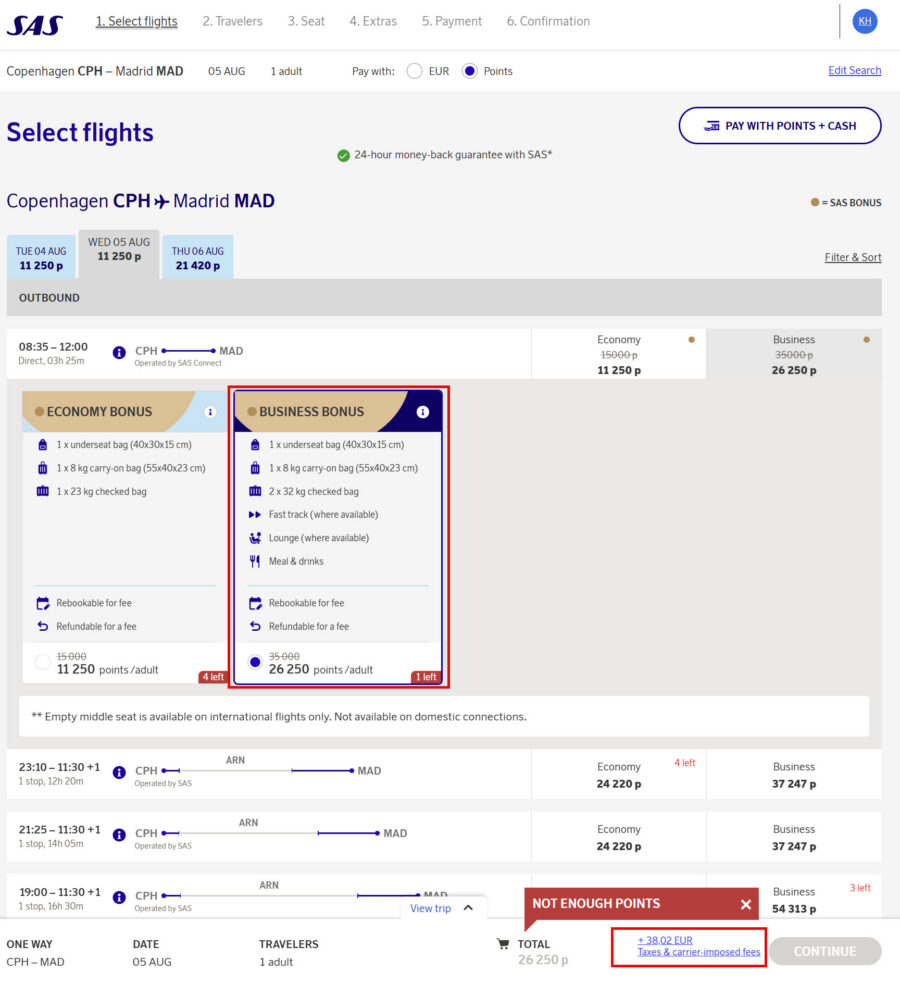Switch to WED 05 AUG date tab
This screenshot has width=900, height=984.
click(119, 254)
